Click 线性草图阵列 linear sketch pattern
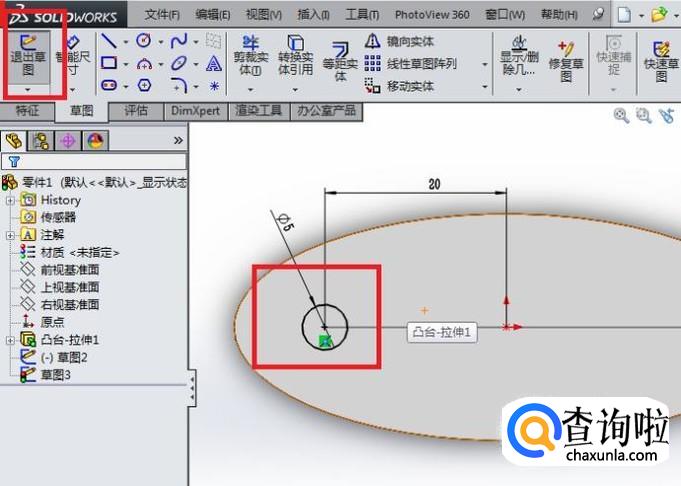Viewport: 681px width, 486px height. click(410, 64)
